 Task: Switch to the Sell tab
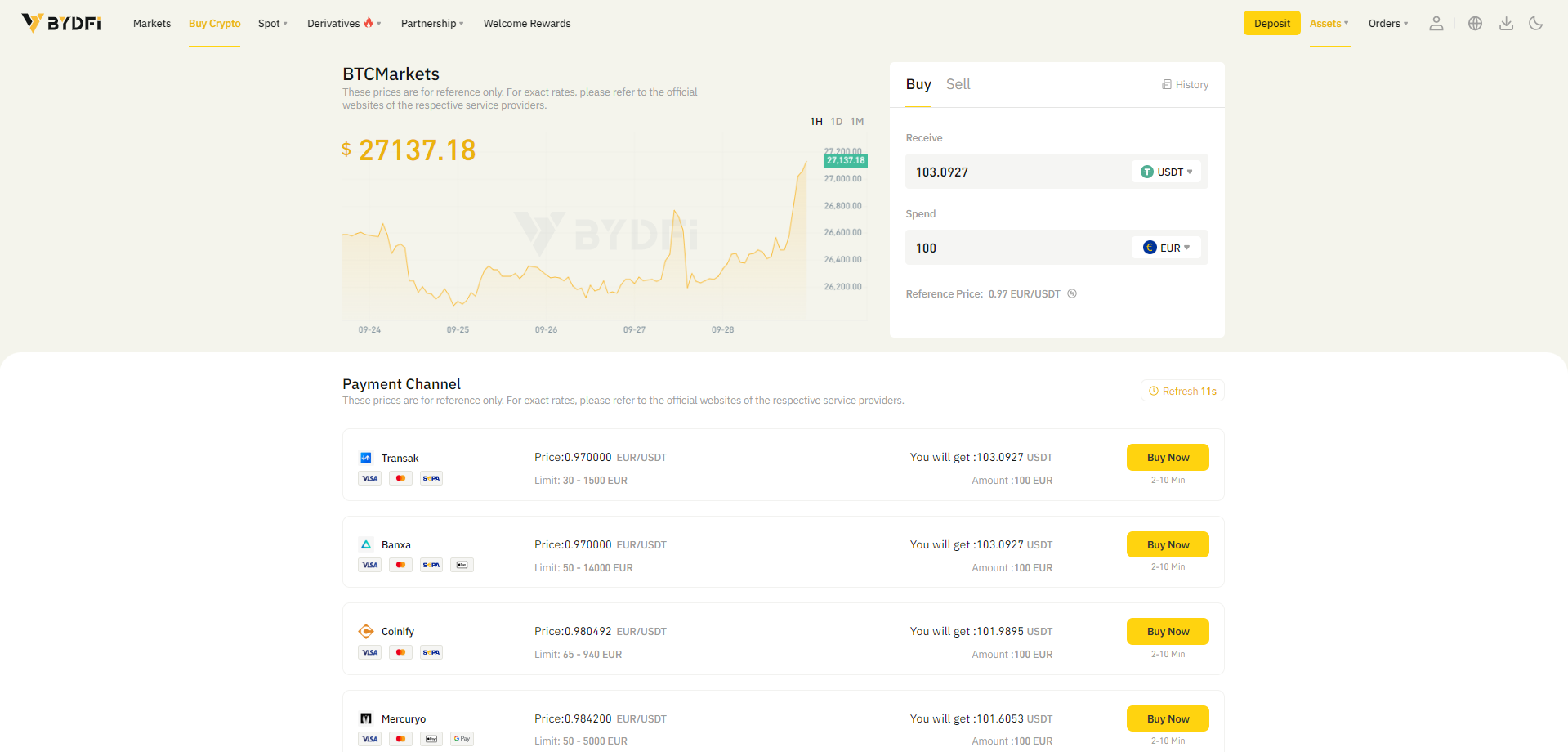[x=958, y=84]
